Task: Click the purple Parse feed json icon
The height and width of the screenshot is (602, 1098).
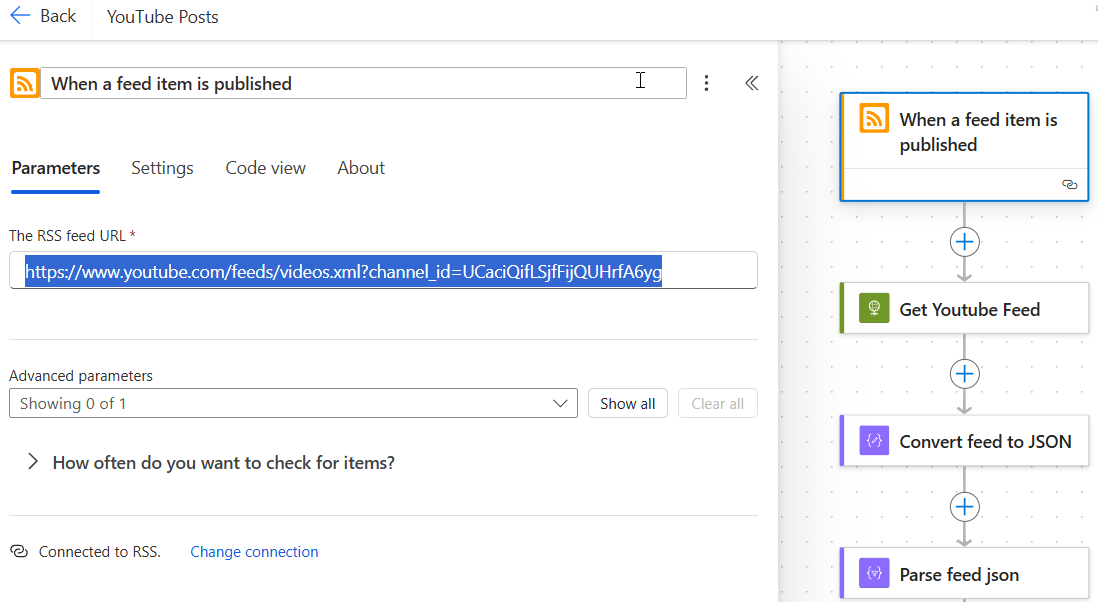Action: pyautogui.click(x=874, y=573)
